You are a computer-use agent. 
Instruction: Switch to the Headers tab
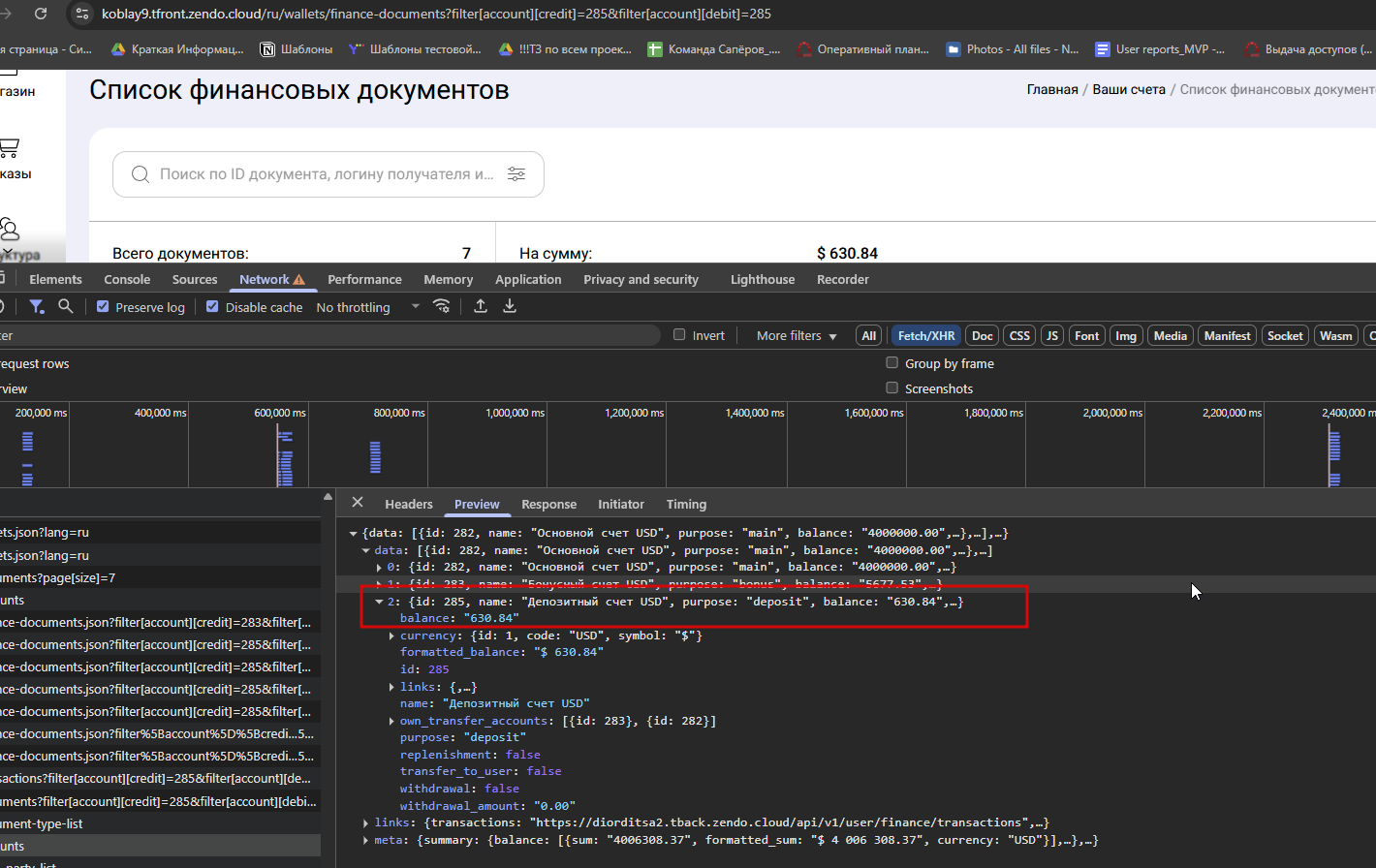pos(409,504)
